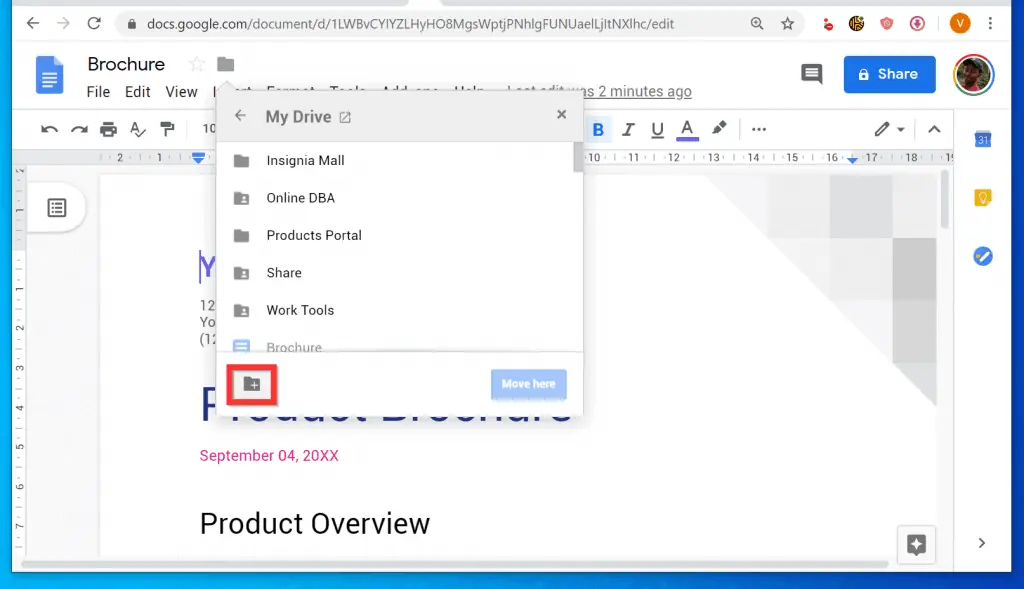Select the Paint format tool
Image resolution: width=1024 pixels, height=589 pixels.
tap(168, 129)
